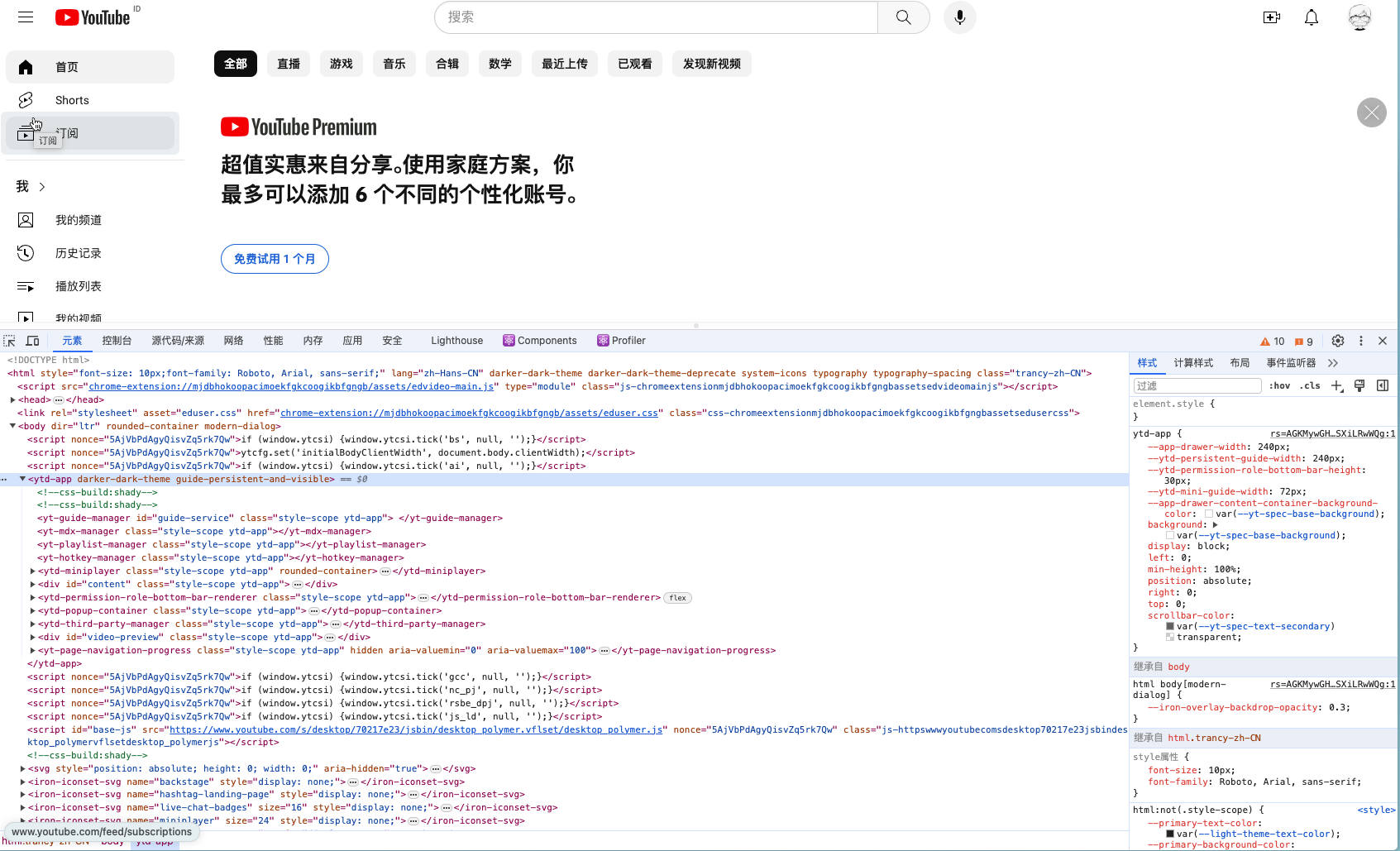Click the 9 issues counter

(1304, 342)
